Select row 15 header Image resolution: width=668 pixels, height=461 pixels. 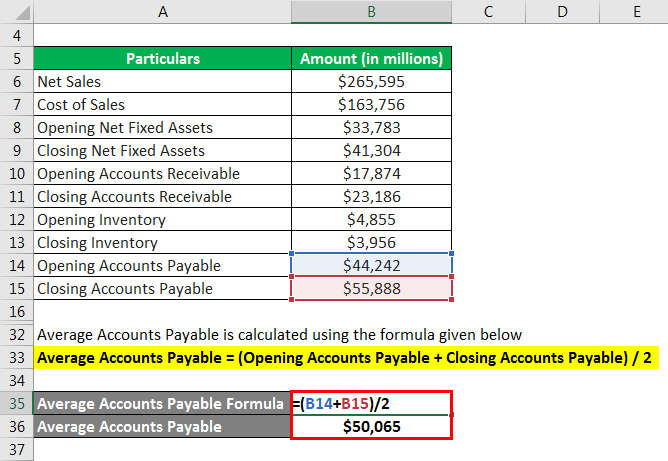(17, 288)
